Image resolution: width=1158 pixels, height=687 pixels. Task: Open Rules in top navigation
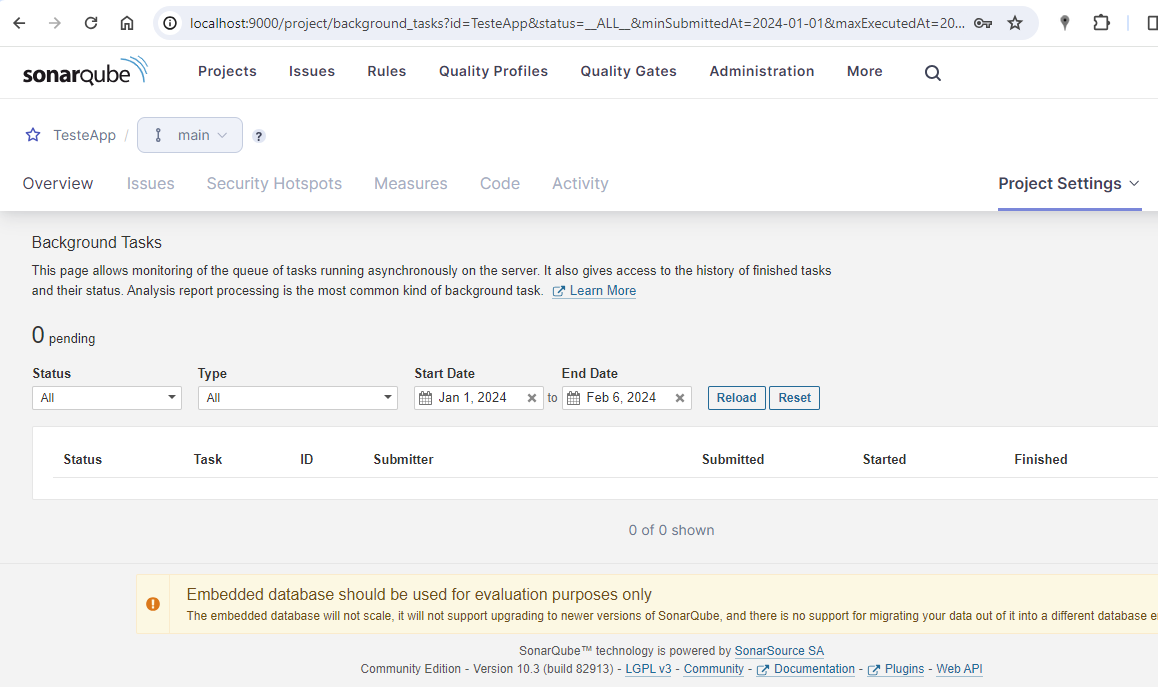click(386, 71)
